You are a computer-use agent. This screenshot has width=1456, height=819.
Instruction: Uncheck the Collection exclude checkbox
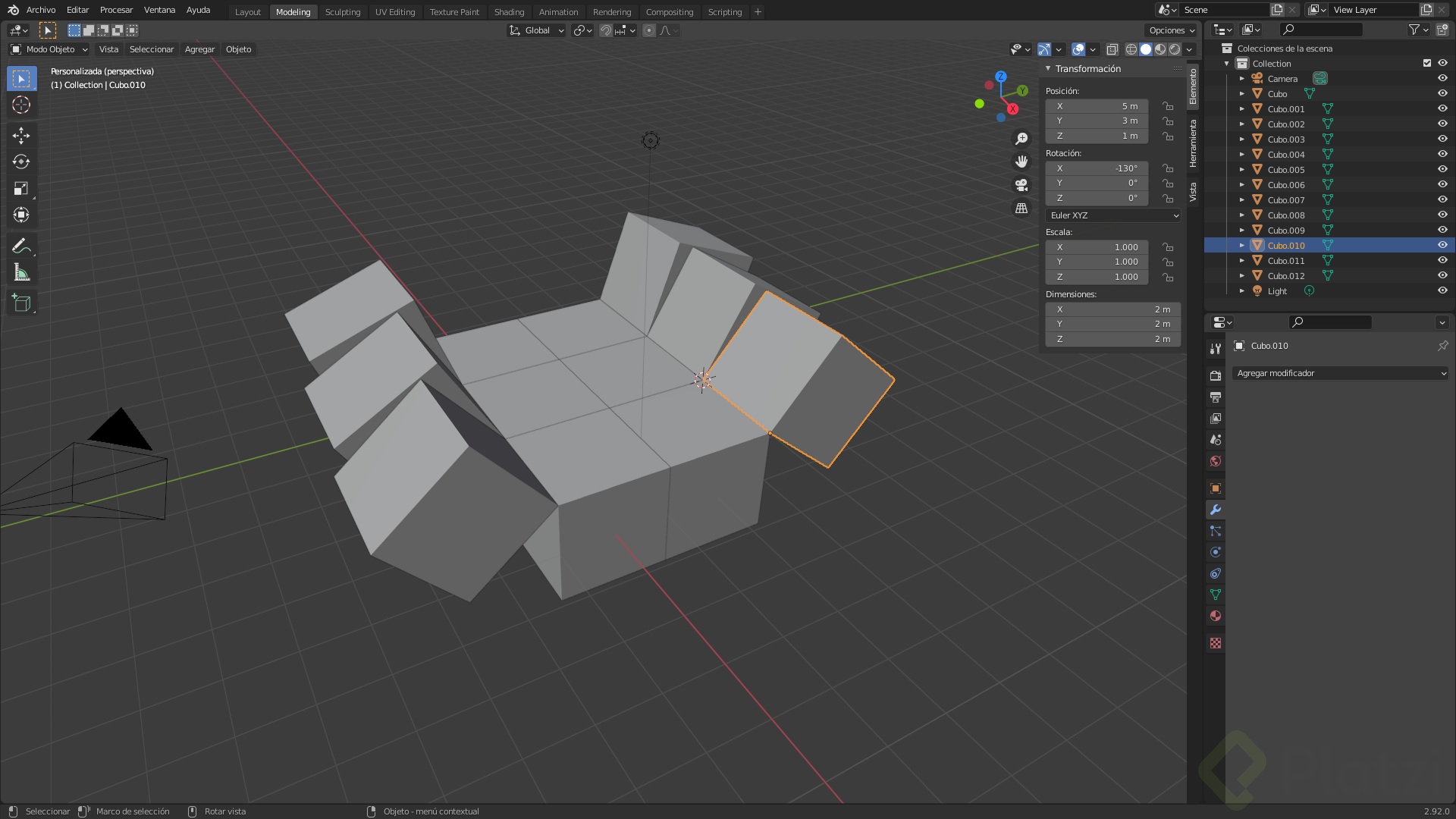click(x=1427, y=63)
